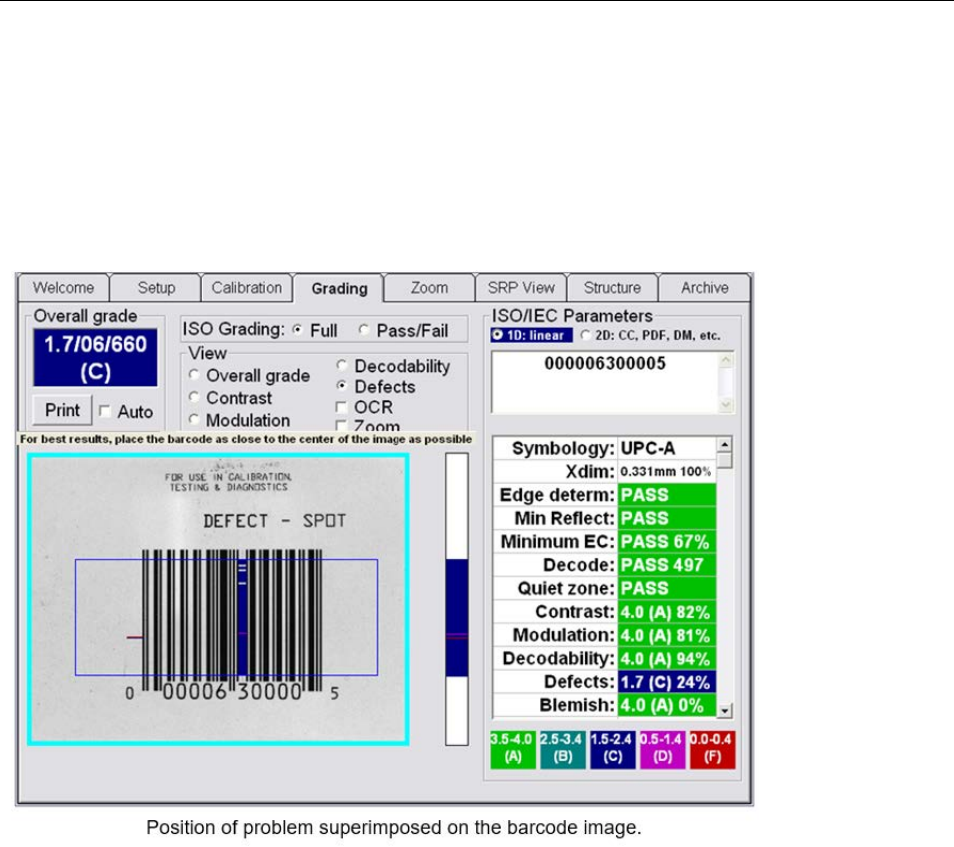The height and width of the screenshot is (847, 954).
Task: Click Min Reflect PASS result
Action: [667, 518]
